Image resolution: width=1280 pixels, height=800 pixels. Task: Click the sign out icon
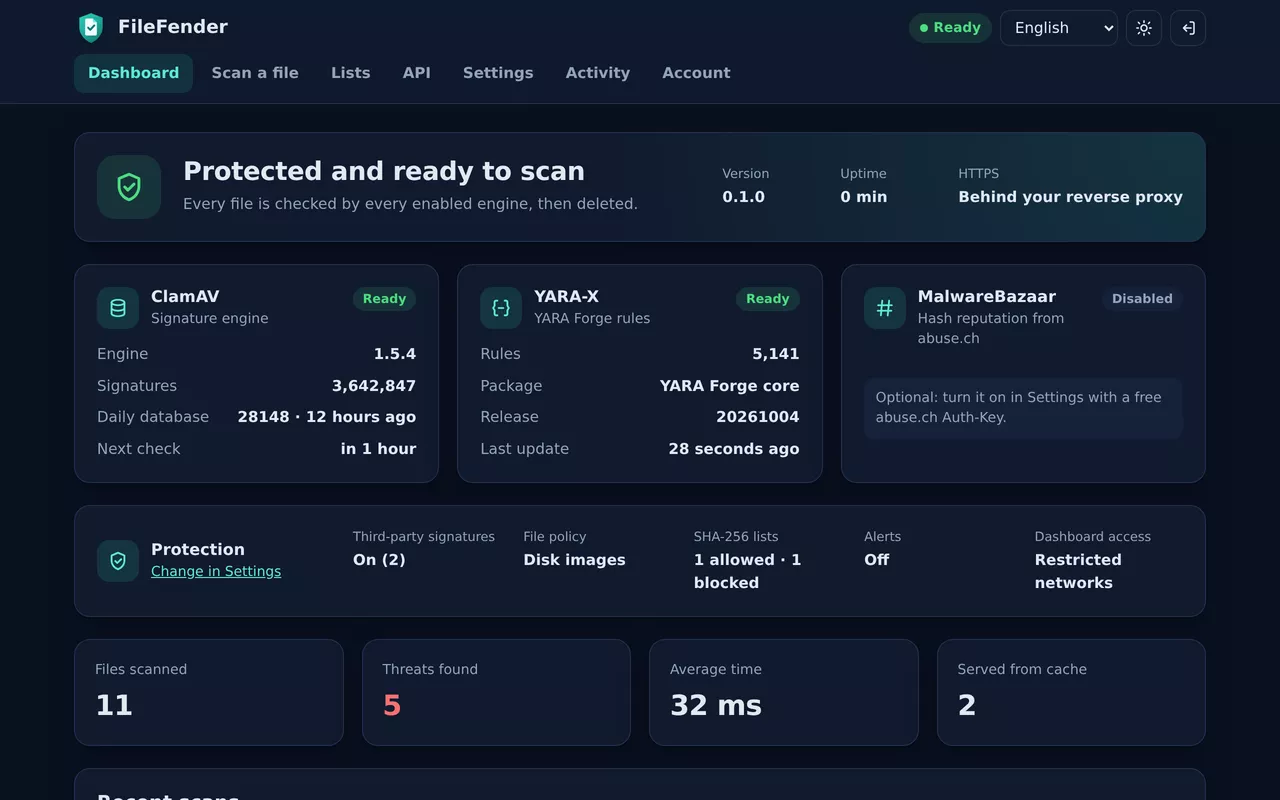(1188, 28)
